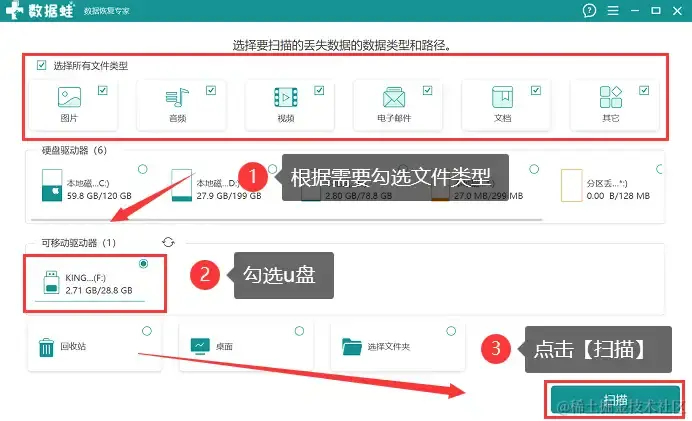Refresh the removable drives list
Screen dimensions: 692x421
(169, 242)
